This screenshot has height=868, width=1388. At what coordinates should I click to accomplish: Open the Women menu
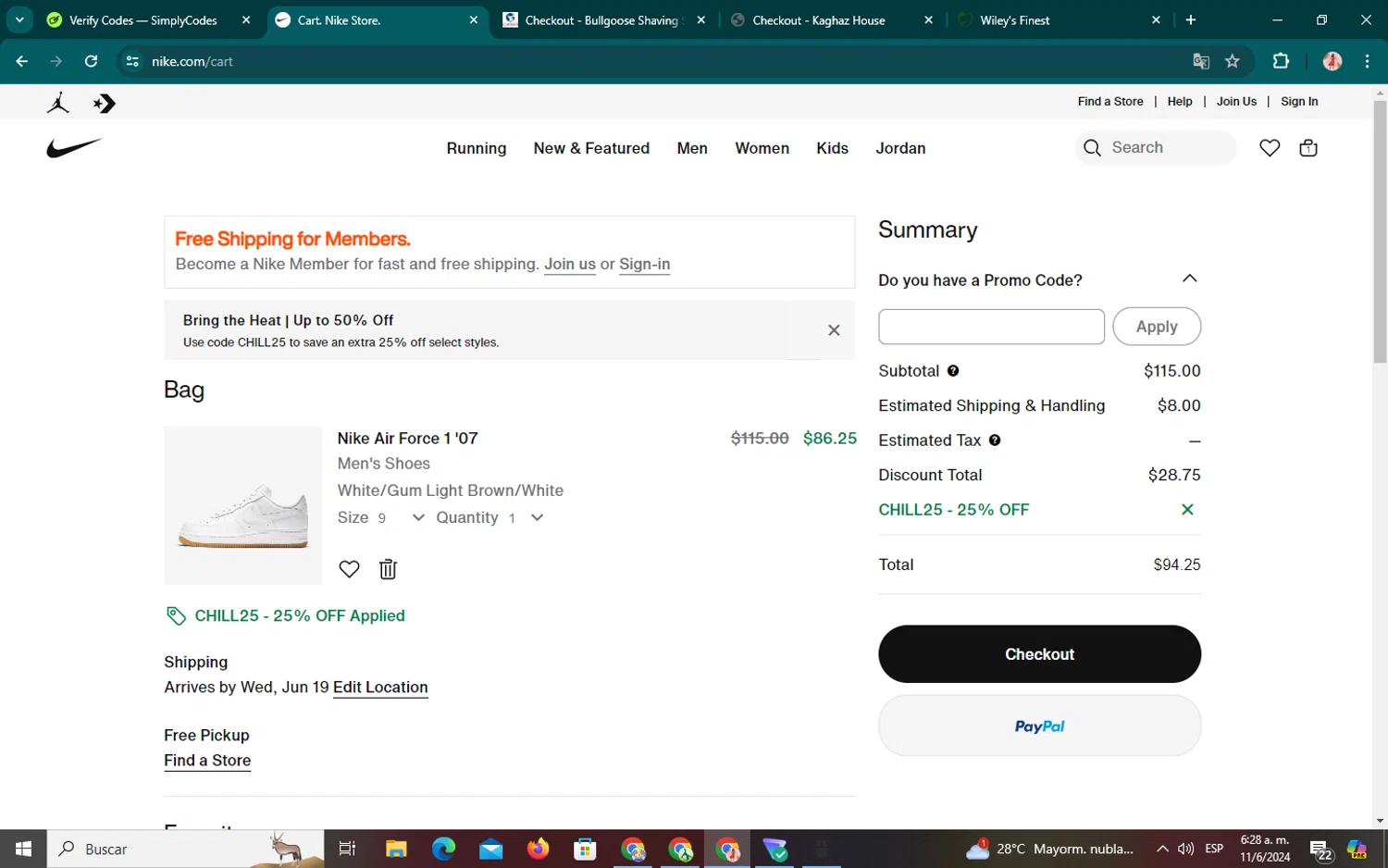click(762, 148)
